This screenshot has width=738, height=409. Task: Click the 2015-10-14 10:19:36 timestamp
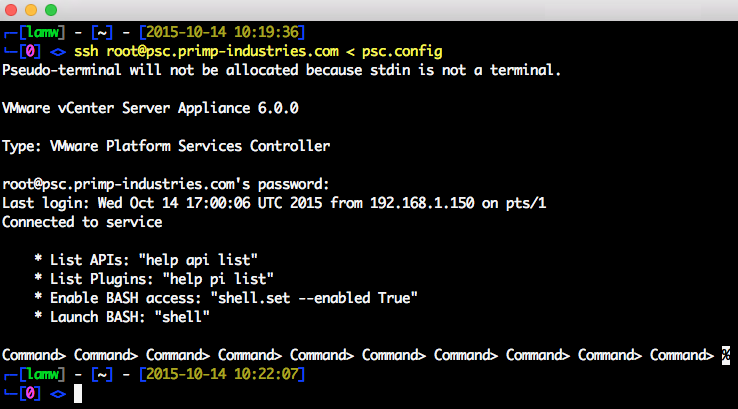pyautogui.click(x=222, y=32)
